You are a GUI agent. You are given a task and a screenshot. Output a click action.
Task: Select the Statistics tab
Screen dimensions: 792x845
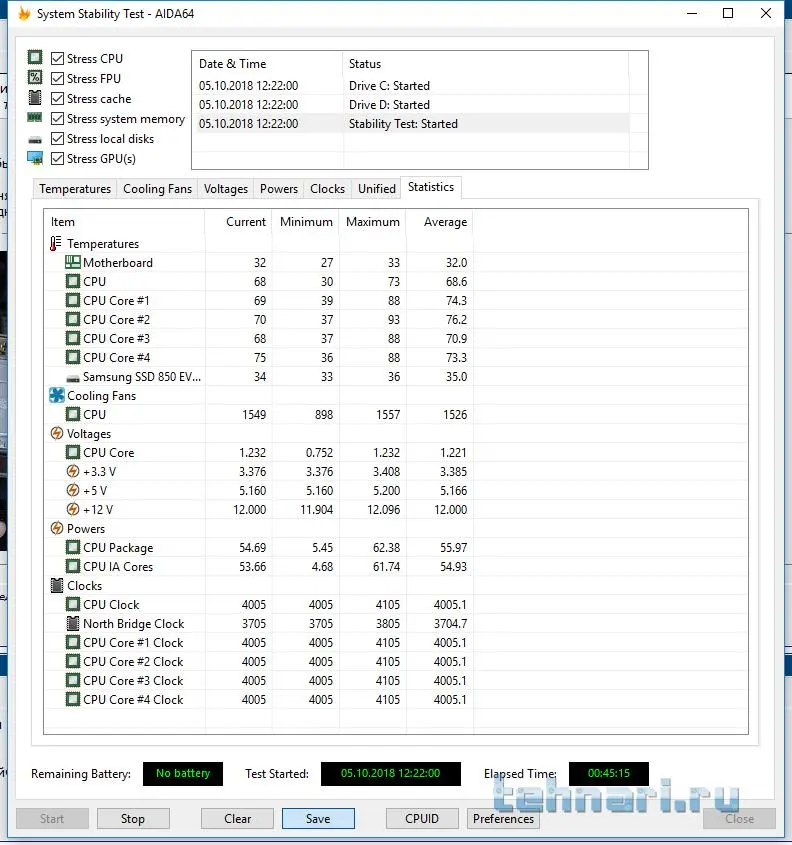431,187
